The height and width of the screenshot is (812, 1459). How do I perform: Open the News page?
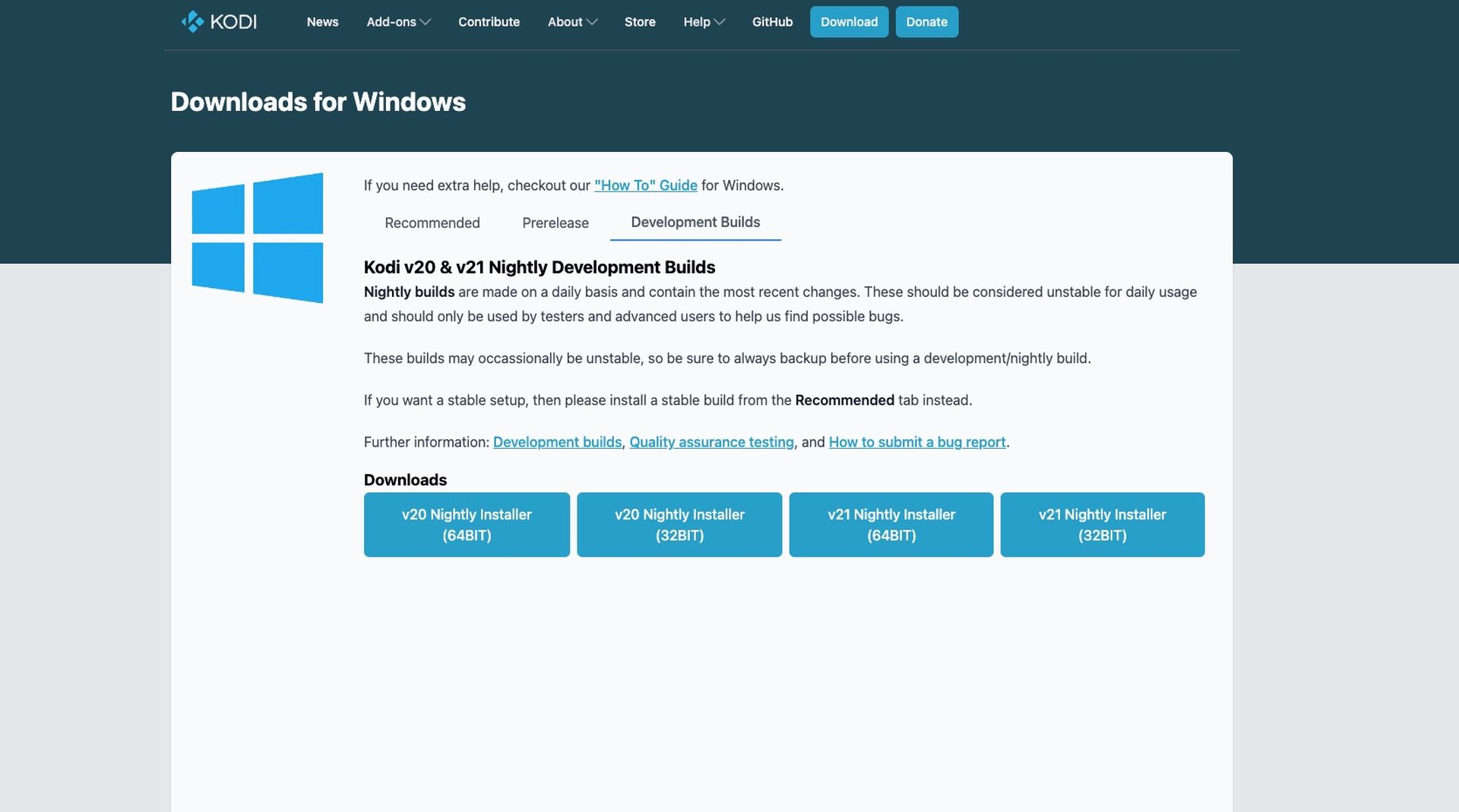pos(322,22)
